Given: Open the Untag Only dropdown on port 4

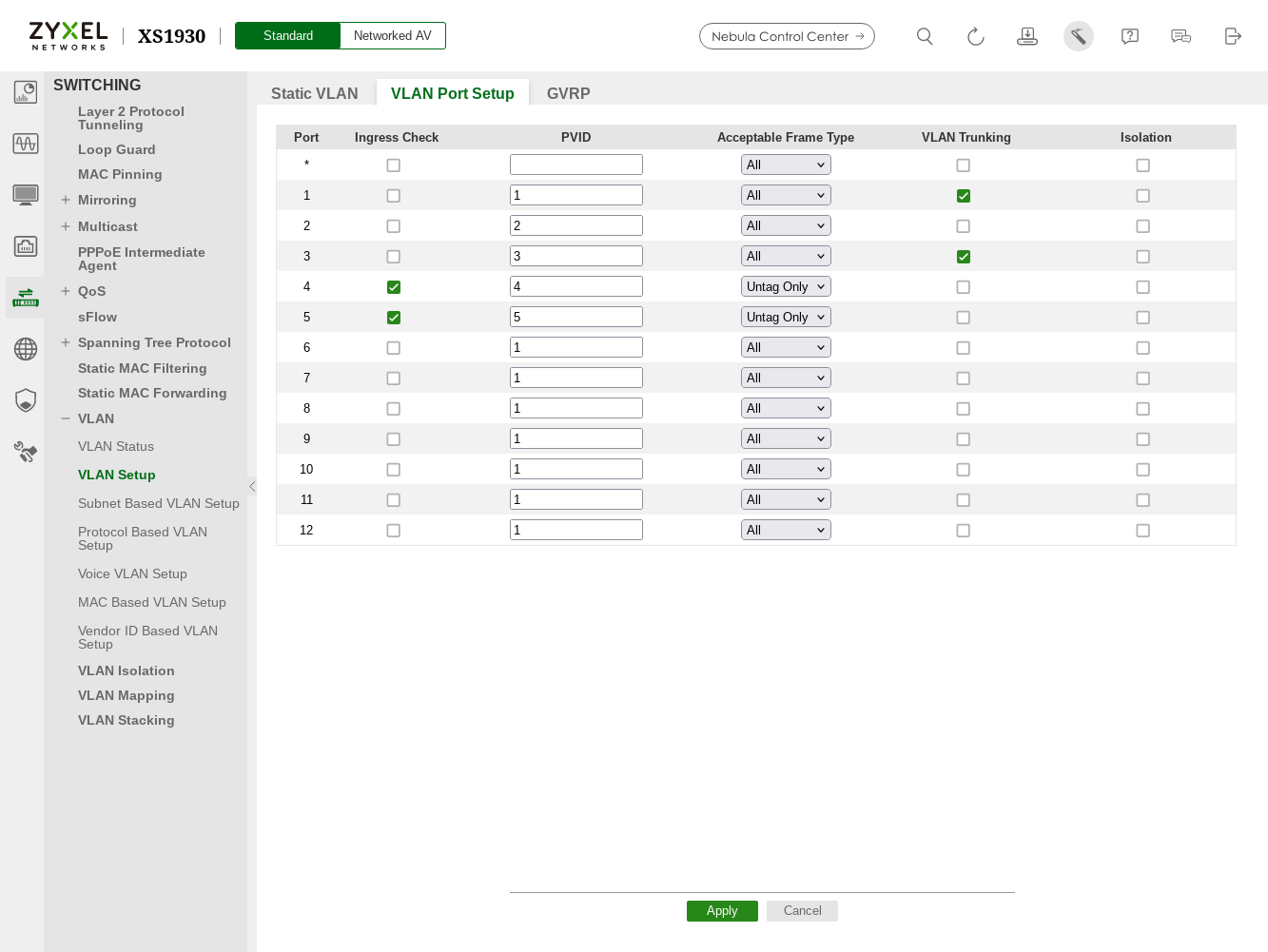Looking at the screenshot, I should click(786, 285).
